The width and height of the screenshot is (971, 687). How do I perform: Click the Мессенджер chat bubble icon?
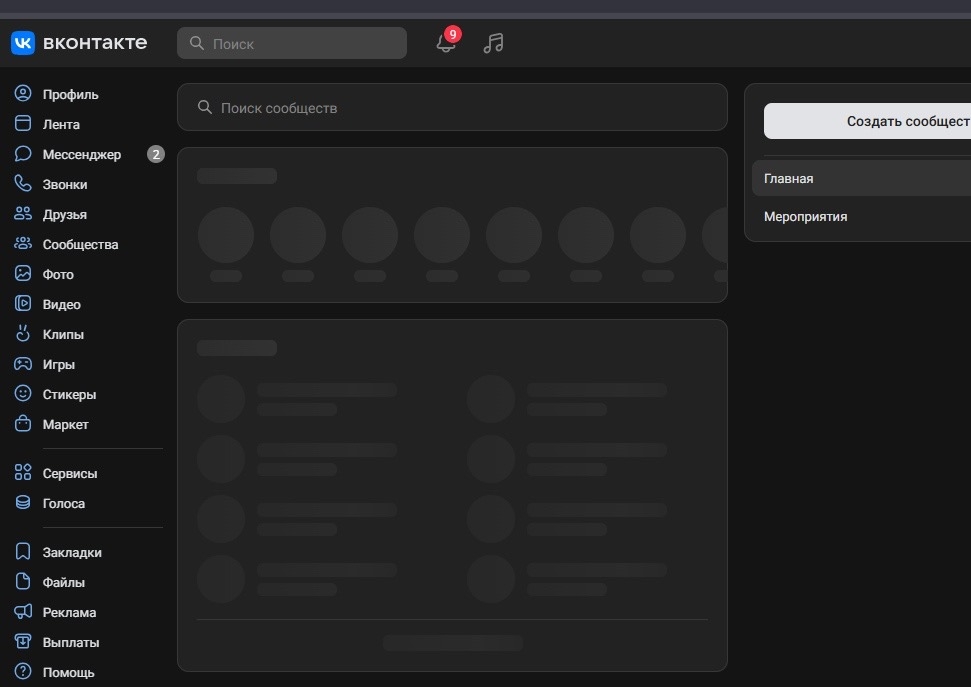point(23,154)
